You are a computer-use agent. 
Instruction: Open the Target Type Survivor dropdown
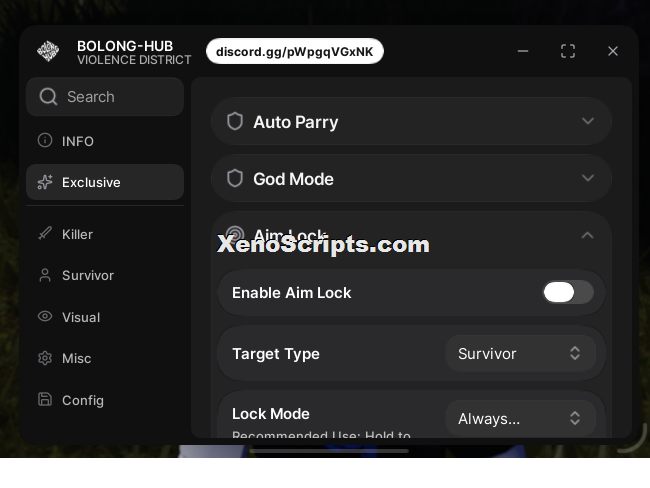(521, 353)
